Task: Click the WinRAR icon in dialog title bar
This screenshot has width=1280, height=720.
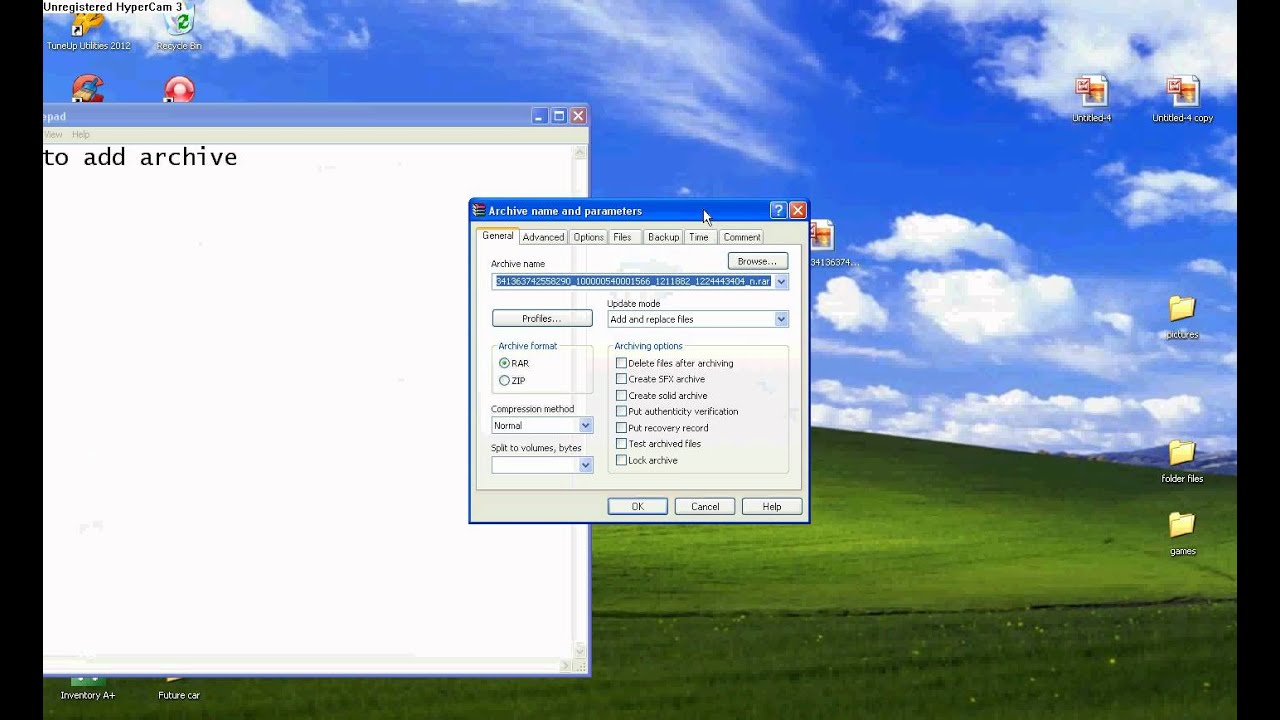Action: click(x=479, y=211)
